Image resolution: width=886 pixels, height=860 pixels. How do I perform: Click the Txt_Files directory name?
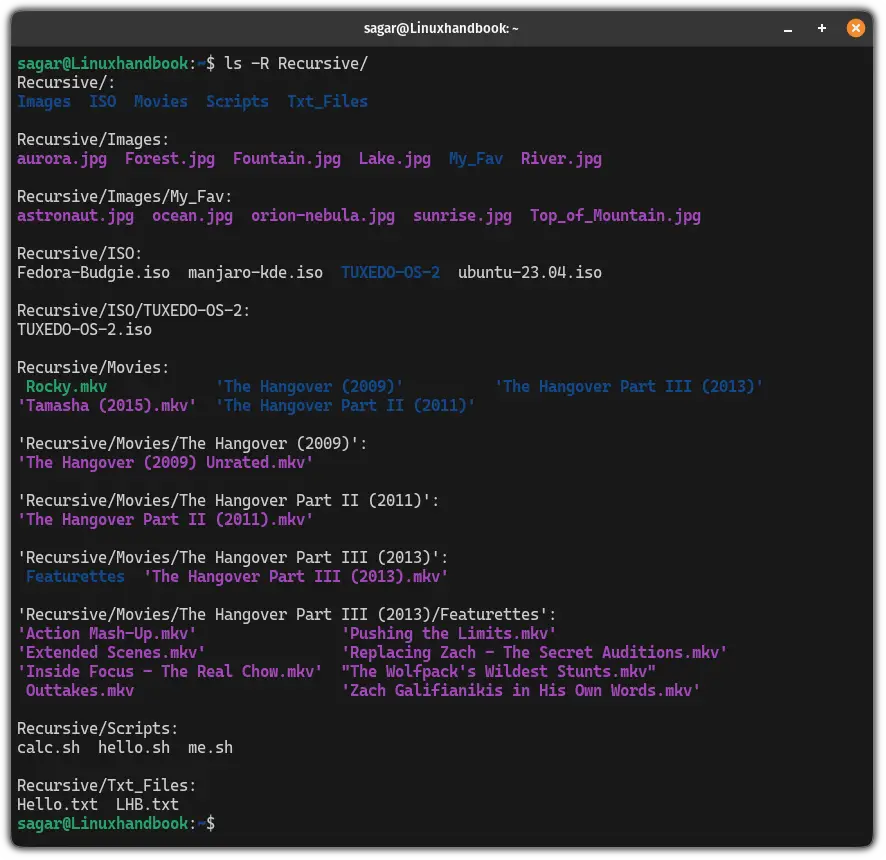pos(327,101)
